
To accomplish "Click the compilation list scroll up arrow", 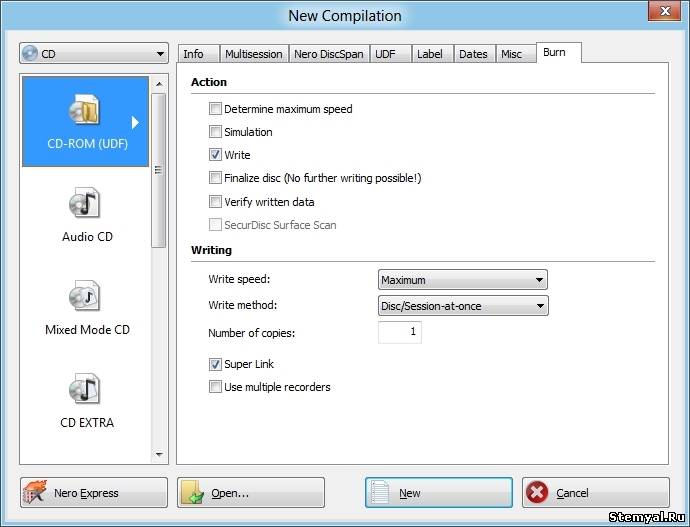I will (159, 84).
